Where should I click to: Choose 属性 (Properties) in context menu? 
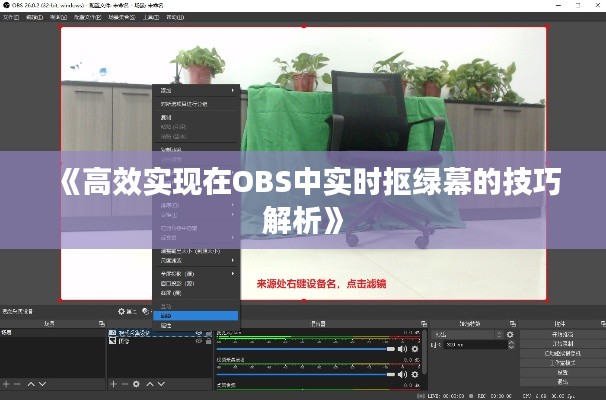coord(196,325)
